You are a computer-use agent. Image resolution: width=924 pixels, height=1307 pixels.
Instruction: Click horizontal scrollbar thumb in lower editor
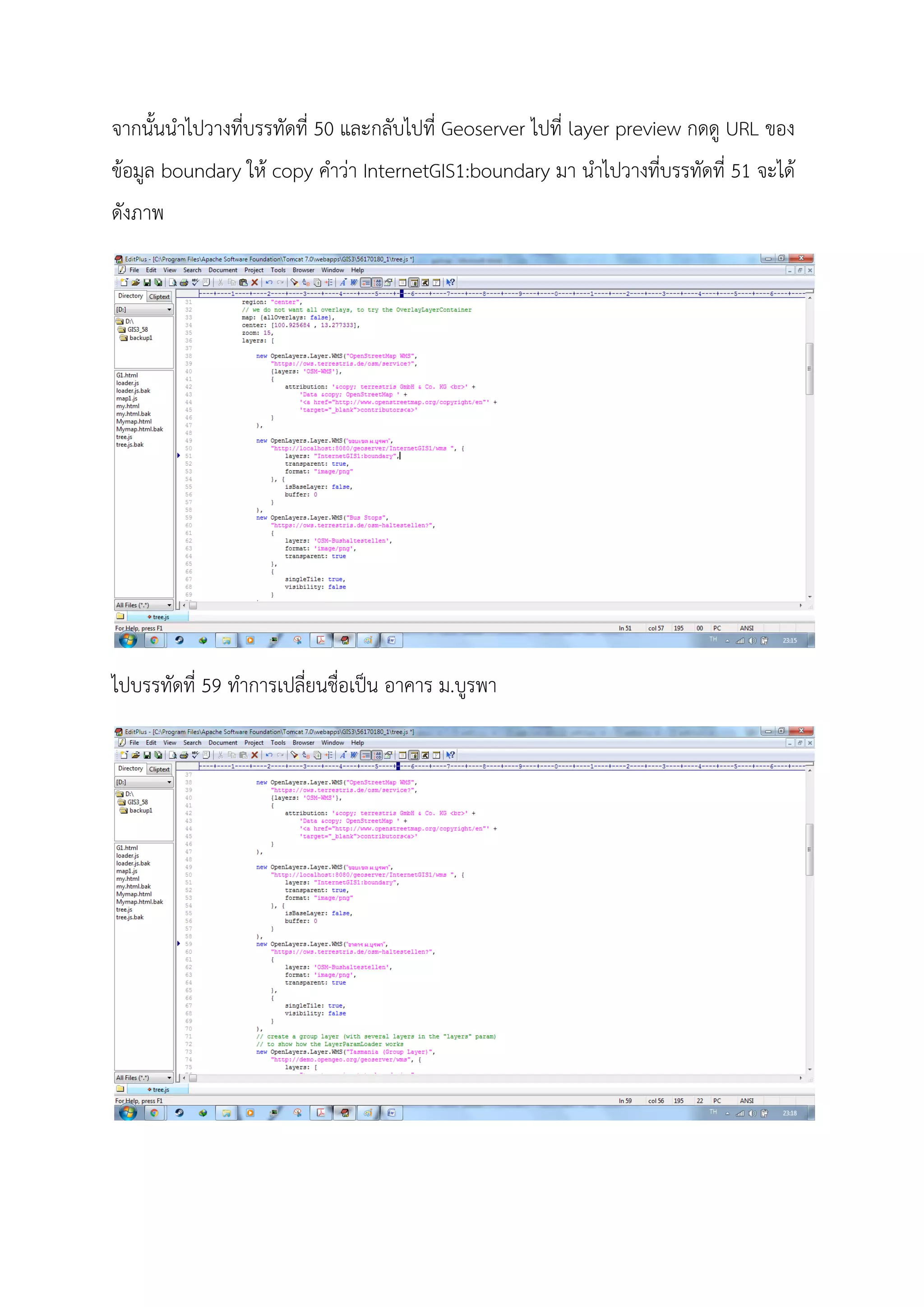193,1078
